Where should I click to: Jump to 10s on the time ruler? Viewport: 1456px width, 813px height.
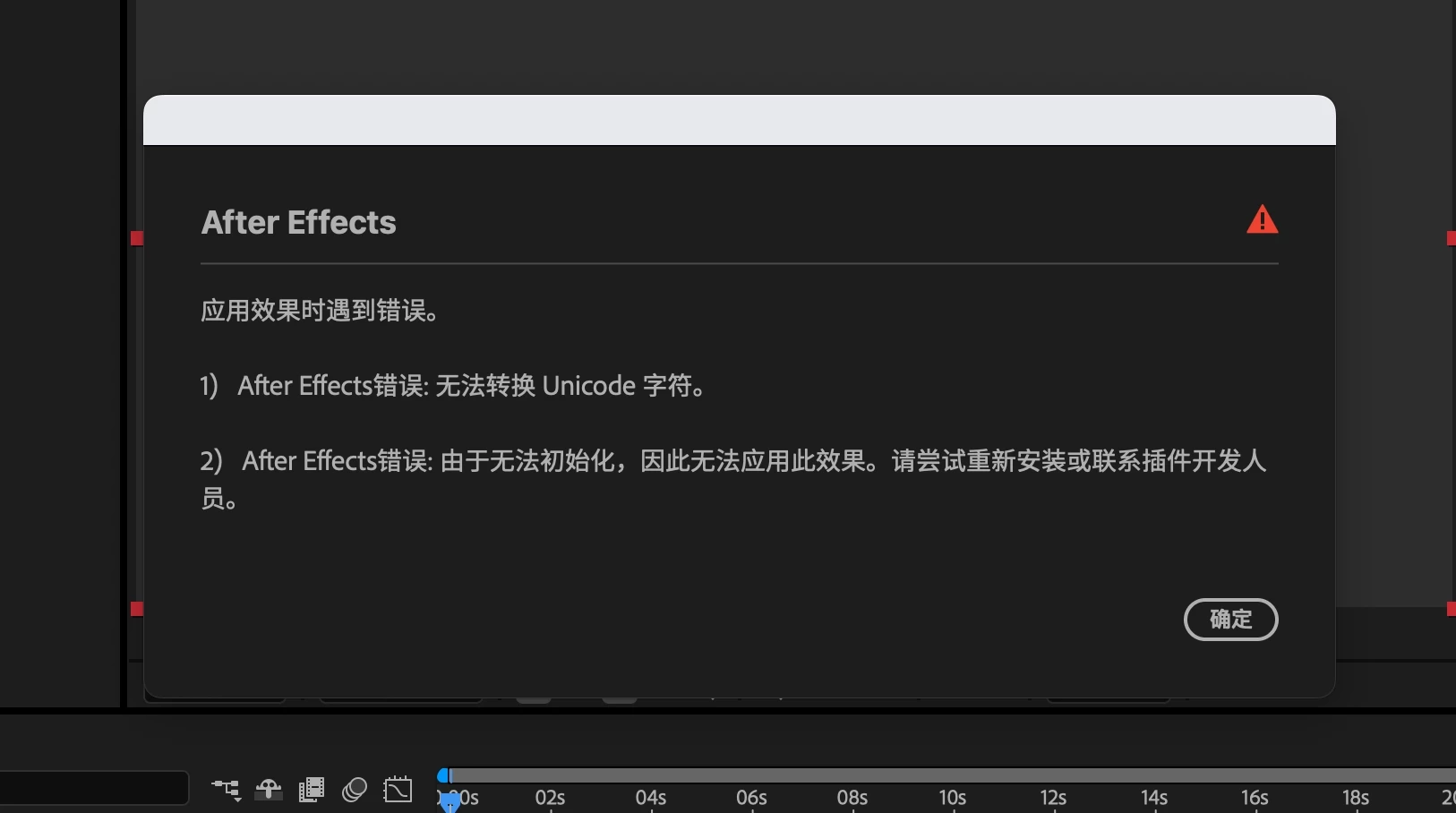(953, 798)
